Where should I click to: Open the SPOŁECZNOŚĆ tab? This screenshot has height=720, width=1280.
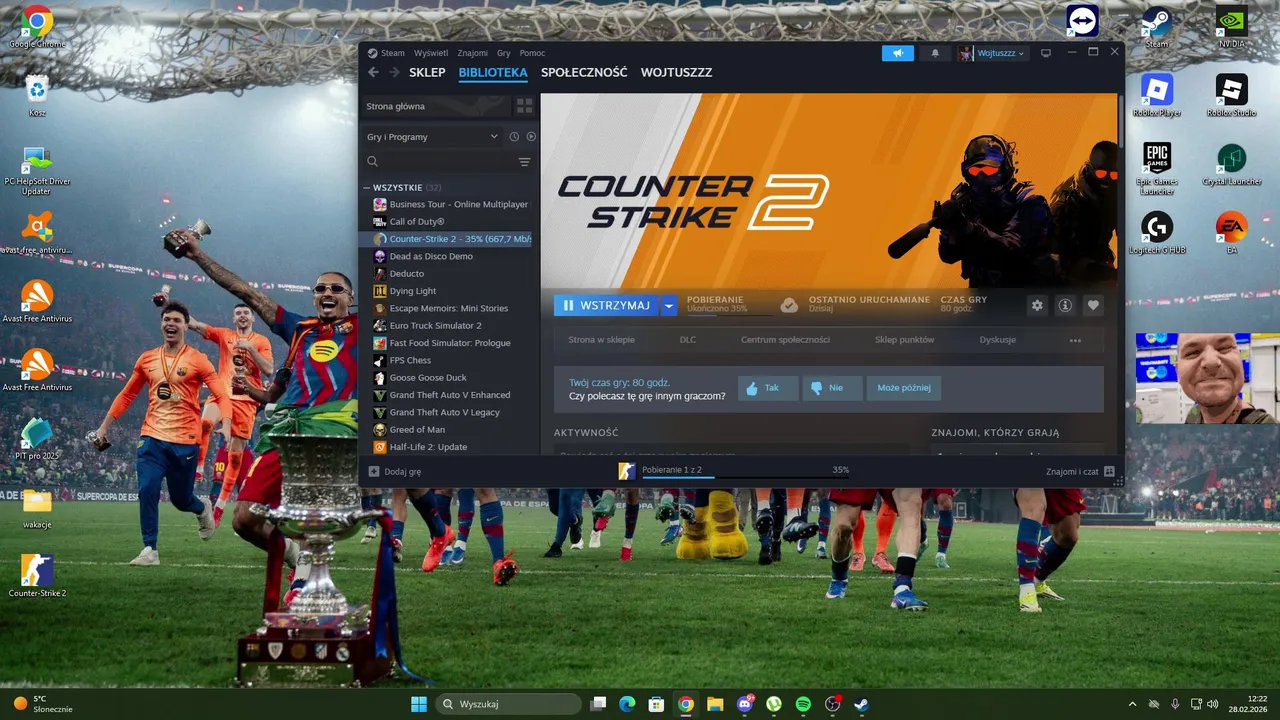click(584, 73)
